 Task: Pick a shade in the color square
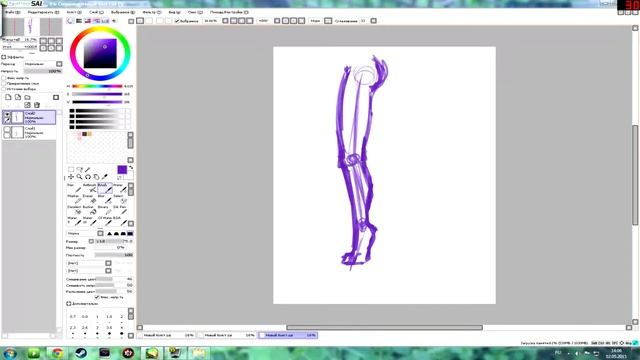[100, 53]
